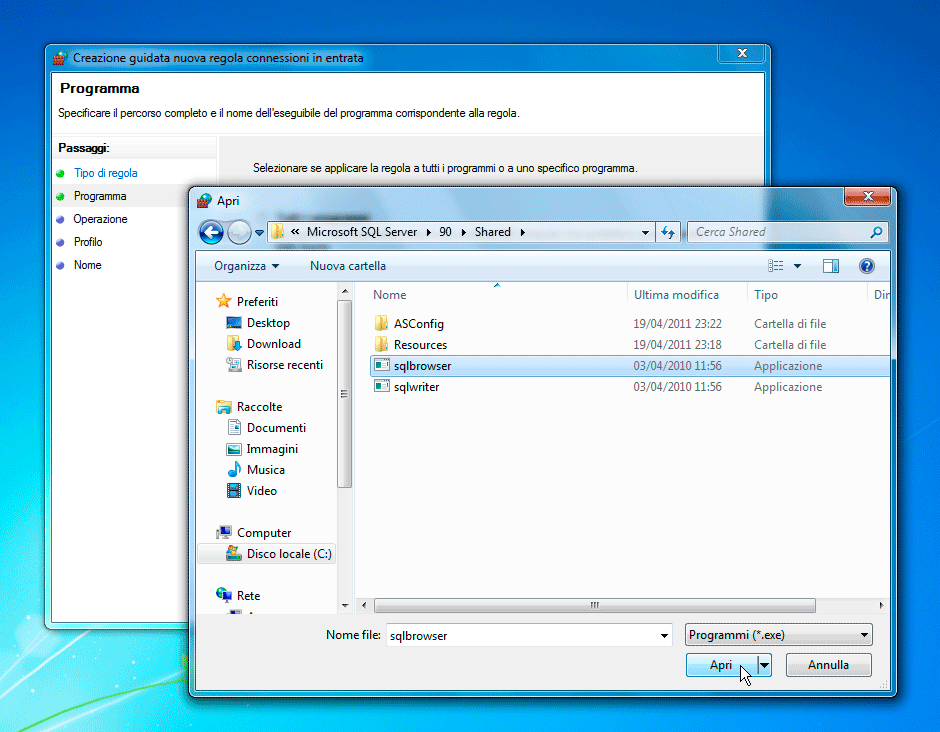Click the Raccolte library icon
This screenshot has height=732, width=940.
point(224,407)
